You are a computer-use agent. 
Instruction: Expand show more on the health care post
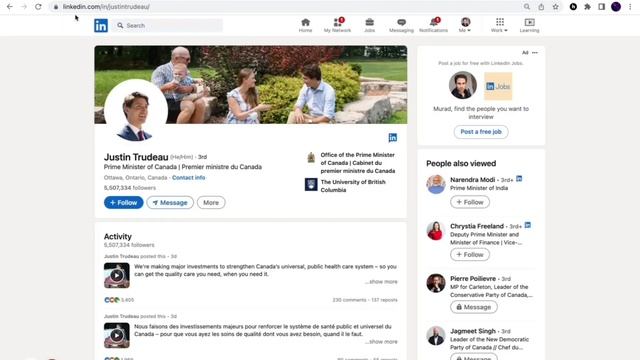(x=381, y=282)
